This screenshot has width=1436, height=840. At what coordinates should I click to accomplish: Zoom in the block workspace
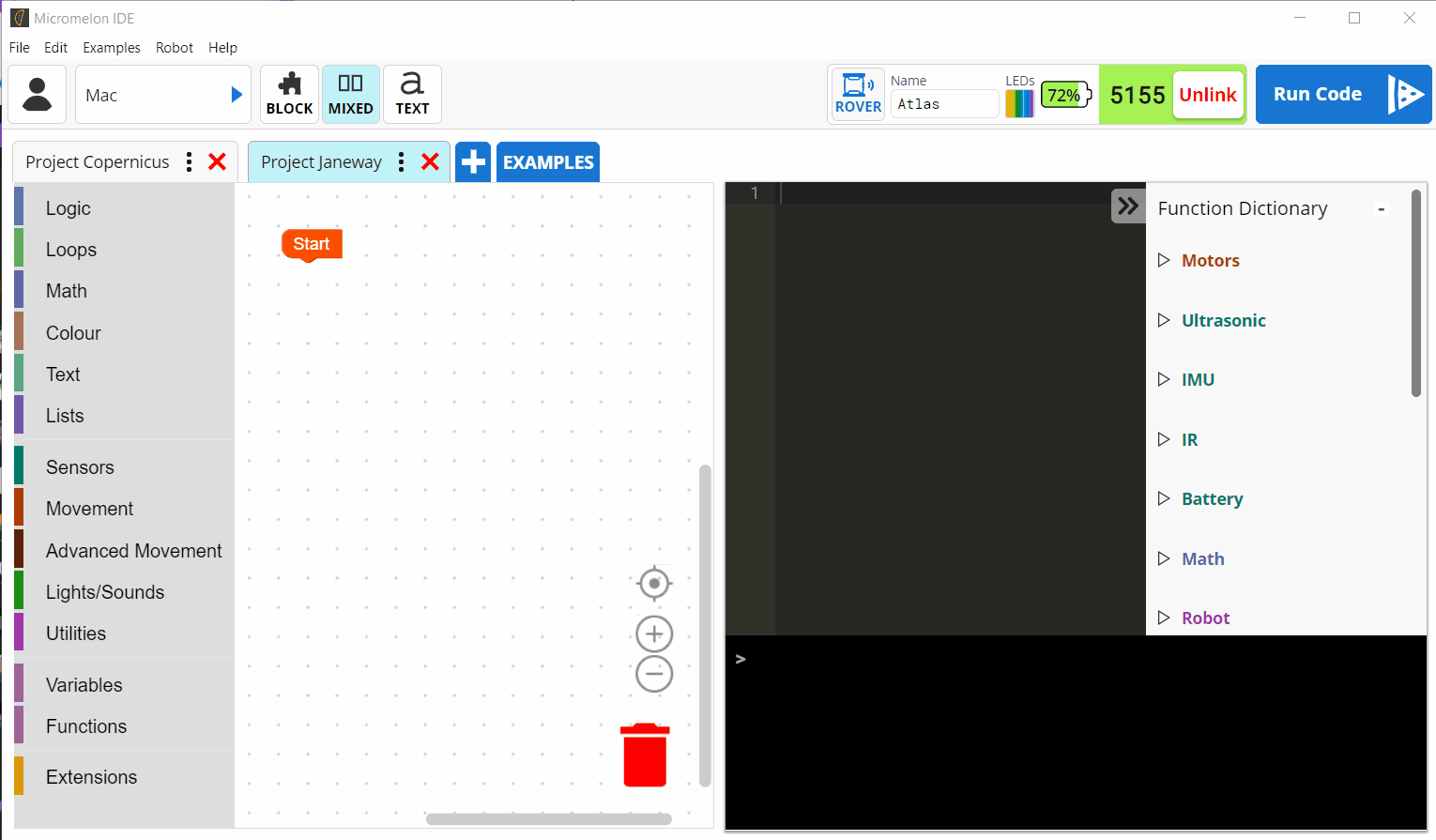654,634
